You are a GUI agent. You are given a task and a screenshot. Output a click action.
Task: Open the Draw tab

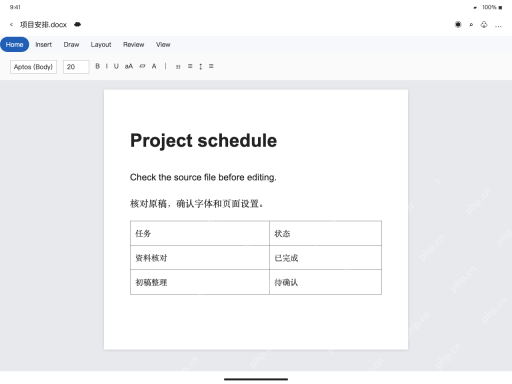(71, 44)
